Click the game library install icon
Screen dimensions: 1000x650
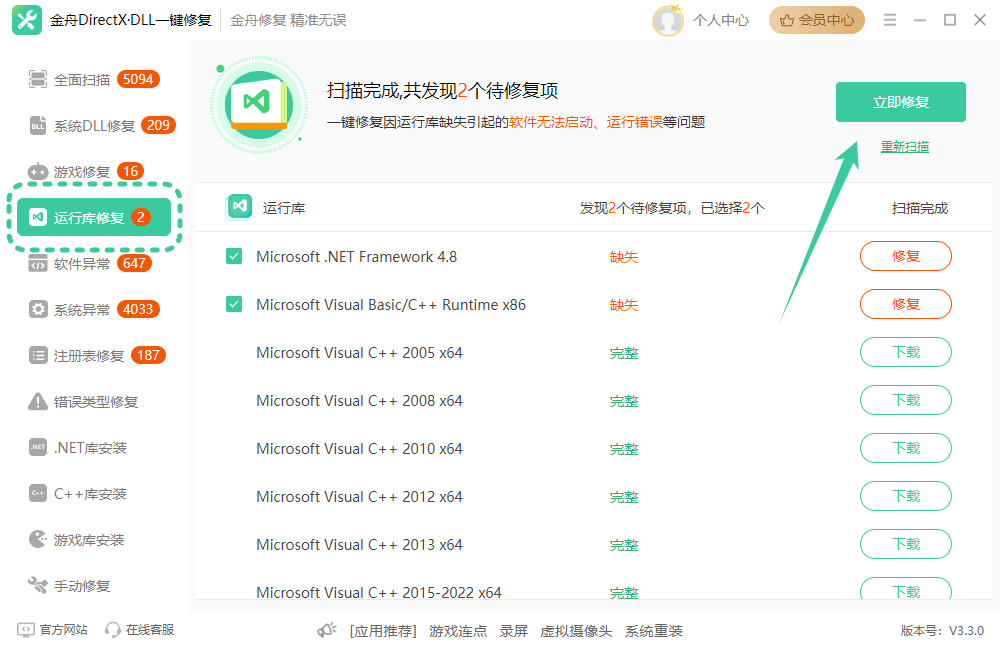(38, 539)
